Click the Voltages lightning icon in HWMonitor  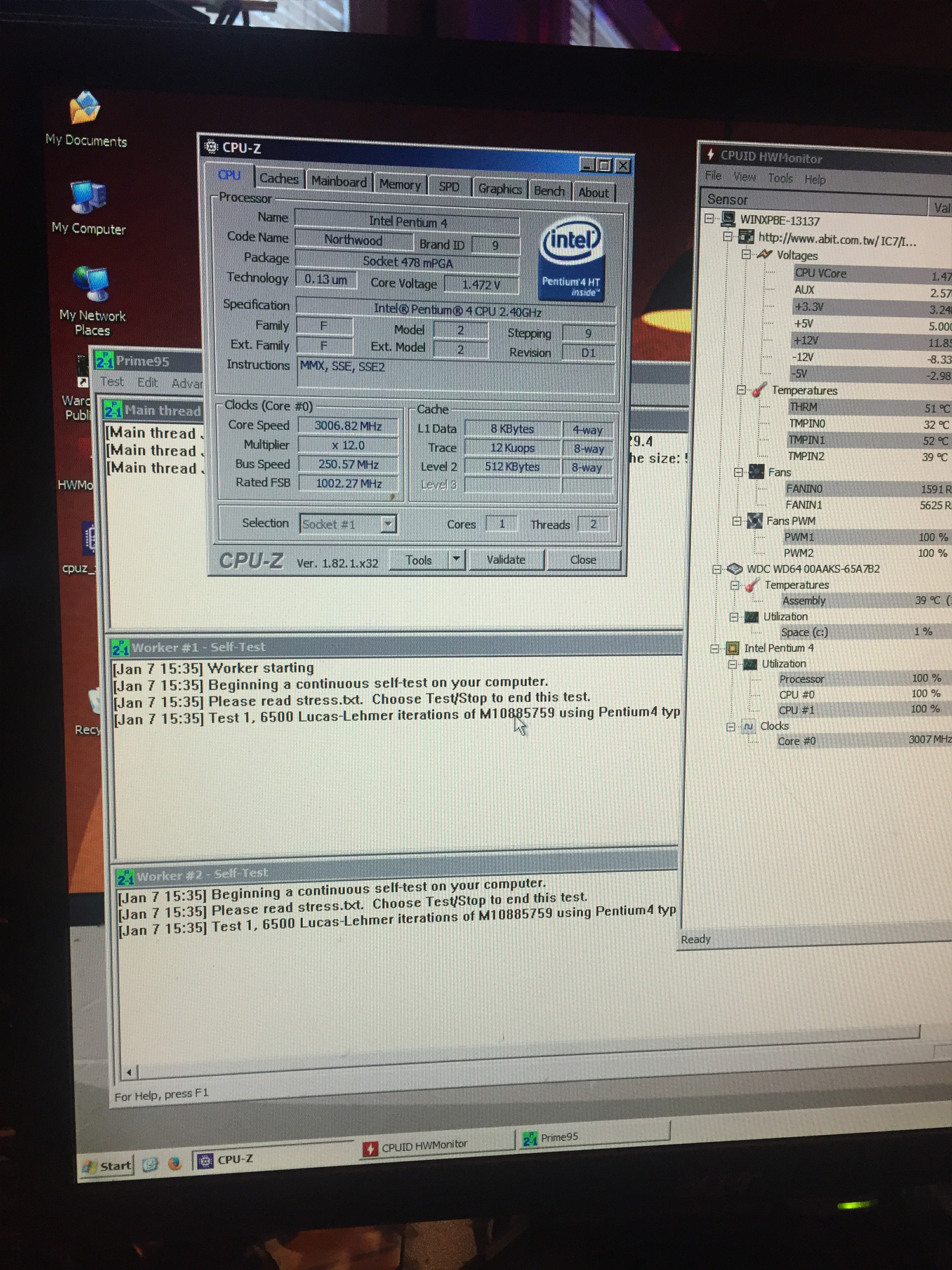coord(764,255)
